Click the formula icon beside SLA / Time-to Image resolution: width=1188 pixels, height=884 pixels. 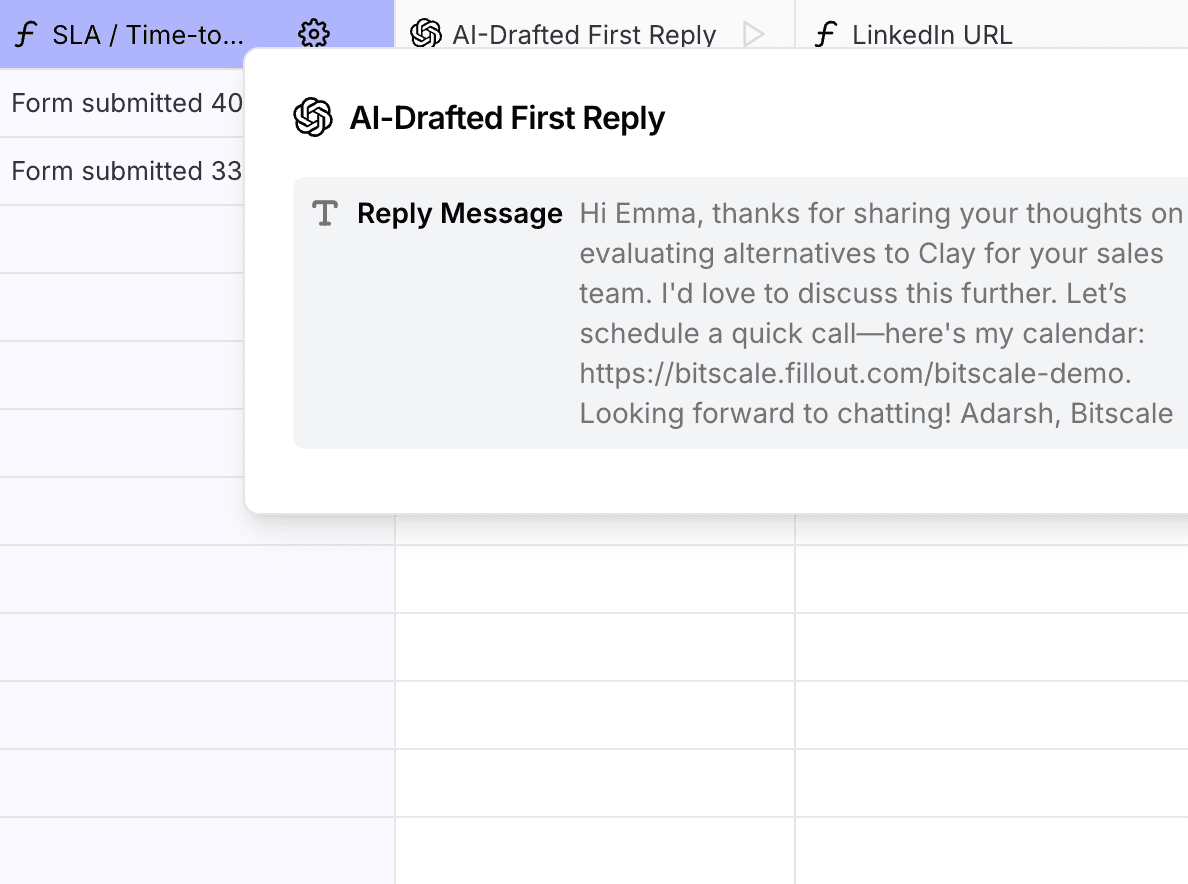pos(26,34)
